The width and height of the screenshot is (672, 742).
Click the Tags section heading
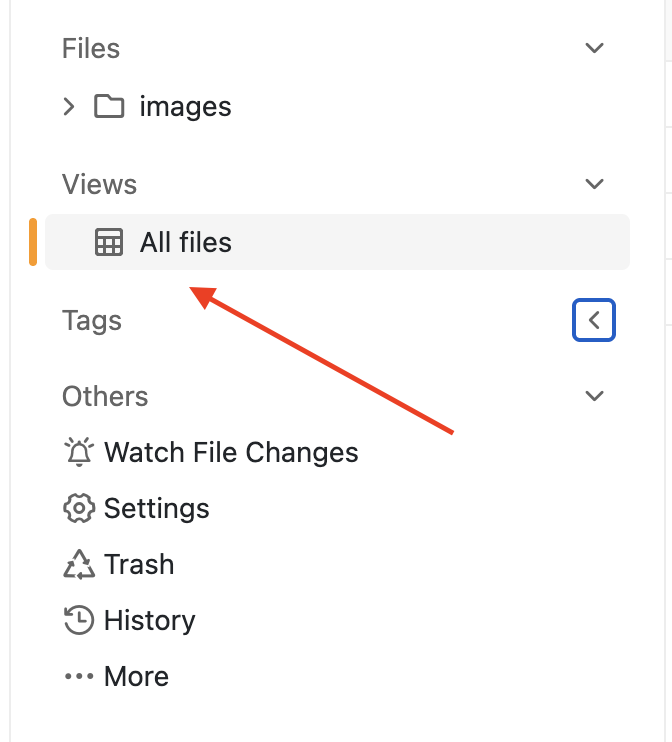92,320
